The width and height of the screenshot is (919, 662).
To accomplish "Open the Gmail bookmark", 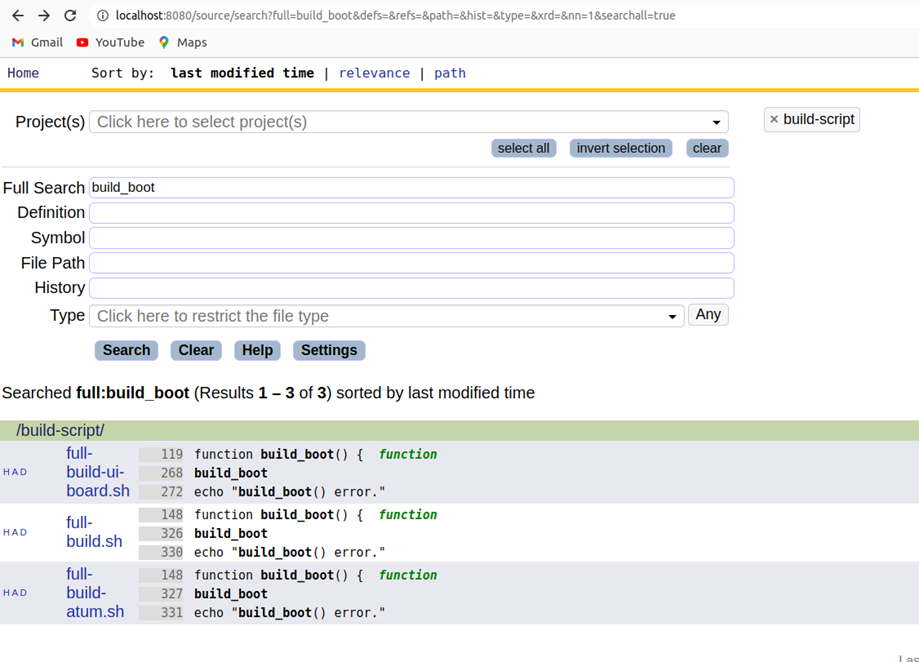I will [38, 42].
